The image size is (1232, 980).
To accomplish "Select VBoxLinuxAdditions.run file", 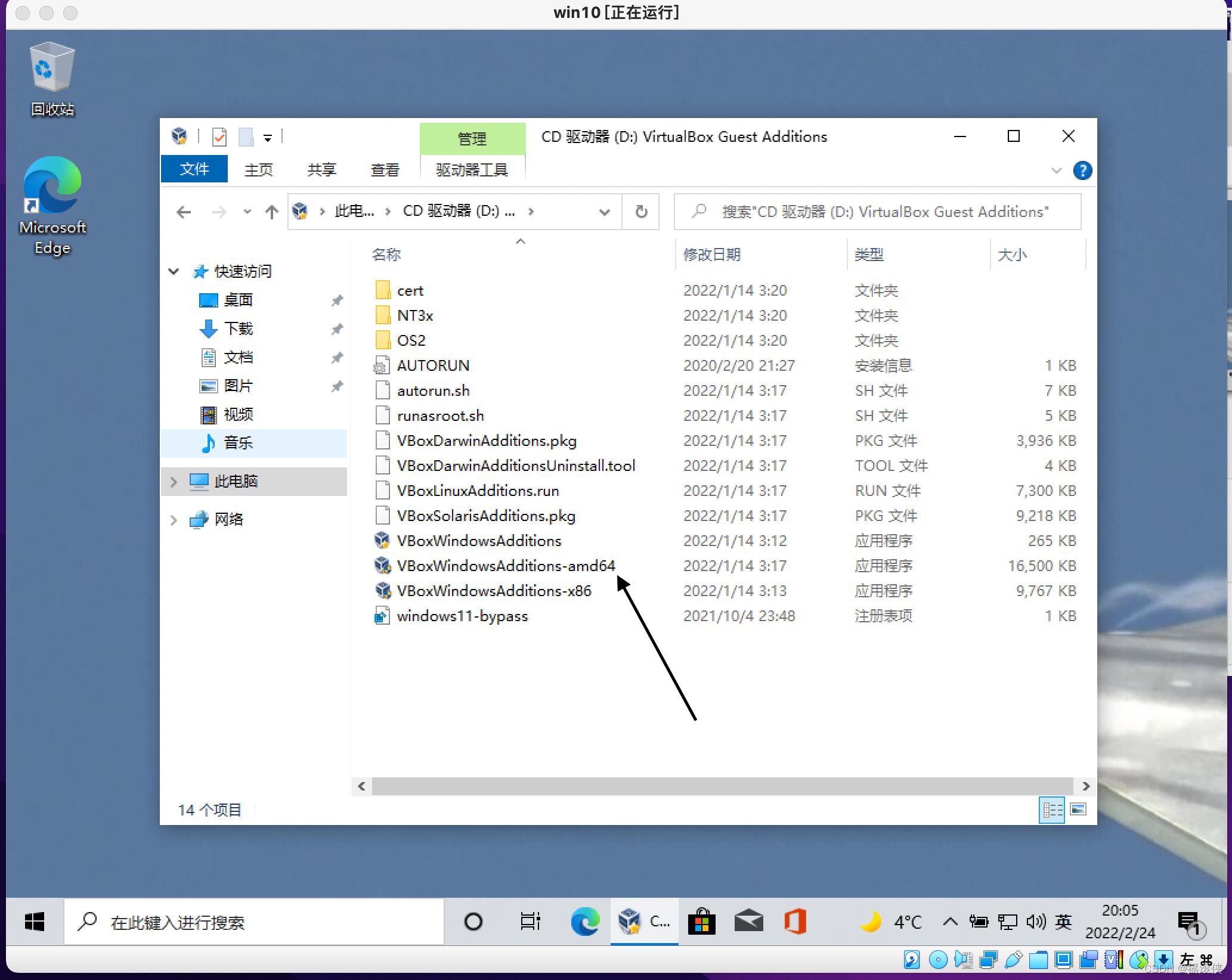I will pos(478,491).
